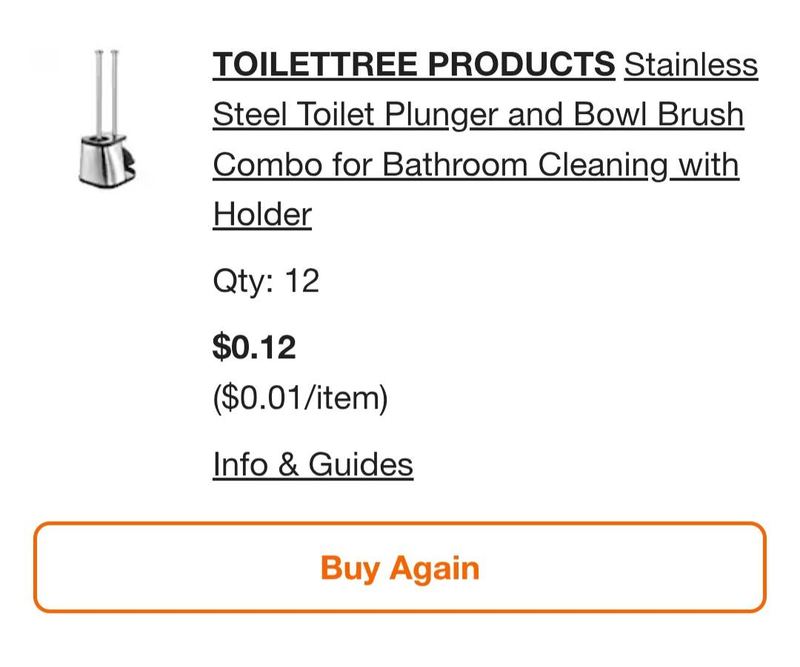This screenshot has height=667, width=800.
Task: Click the word Stainless in the title
Action: pos(691,65)
